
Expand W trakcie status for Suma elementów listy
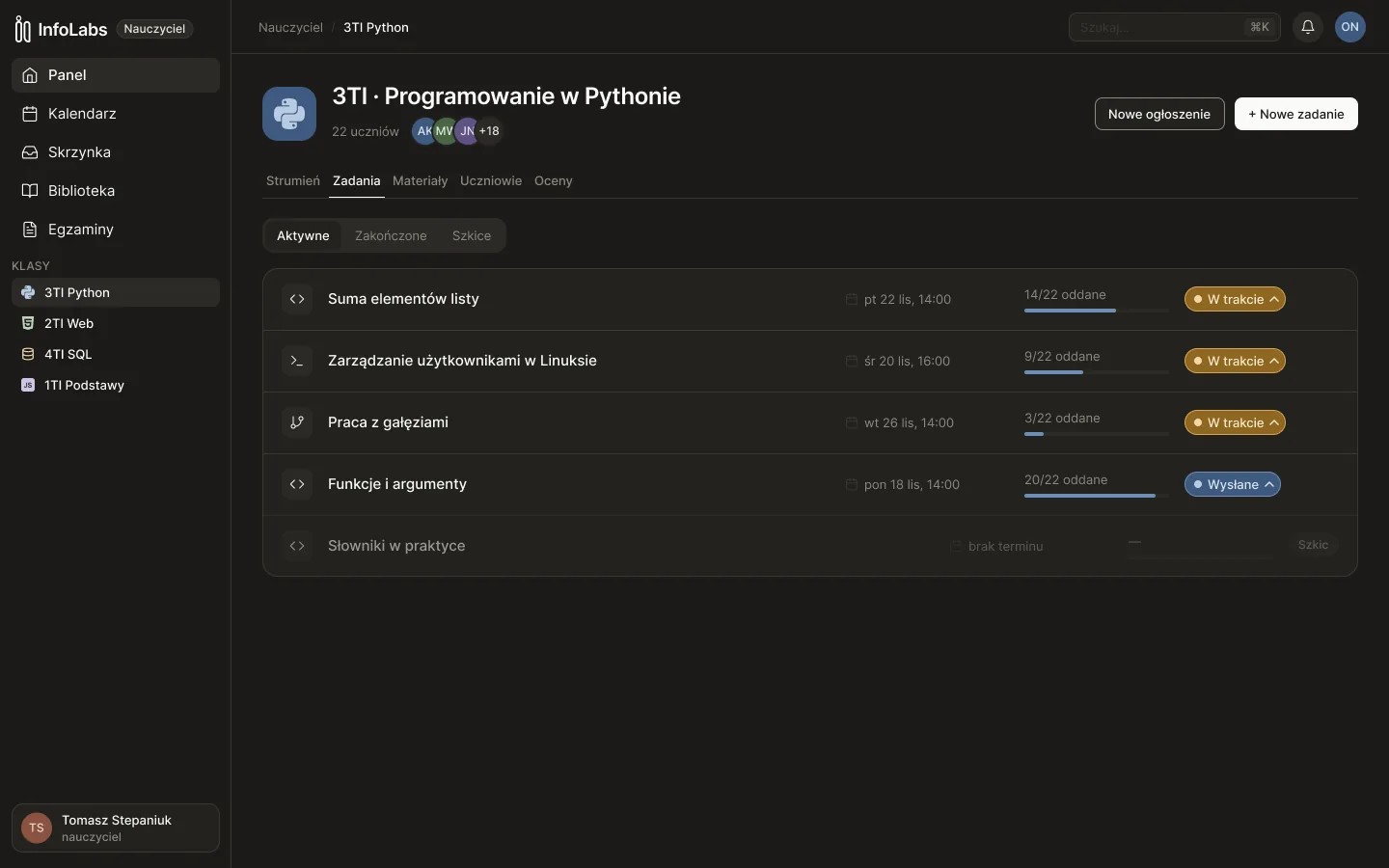[1235, 299]
